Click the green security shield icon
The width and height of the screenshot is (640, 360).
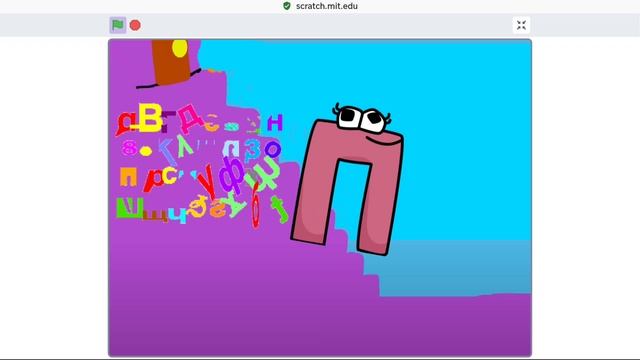[287, 6]
